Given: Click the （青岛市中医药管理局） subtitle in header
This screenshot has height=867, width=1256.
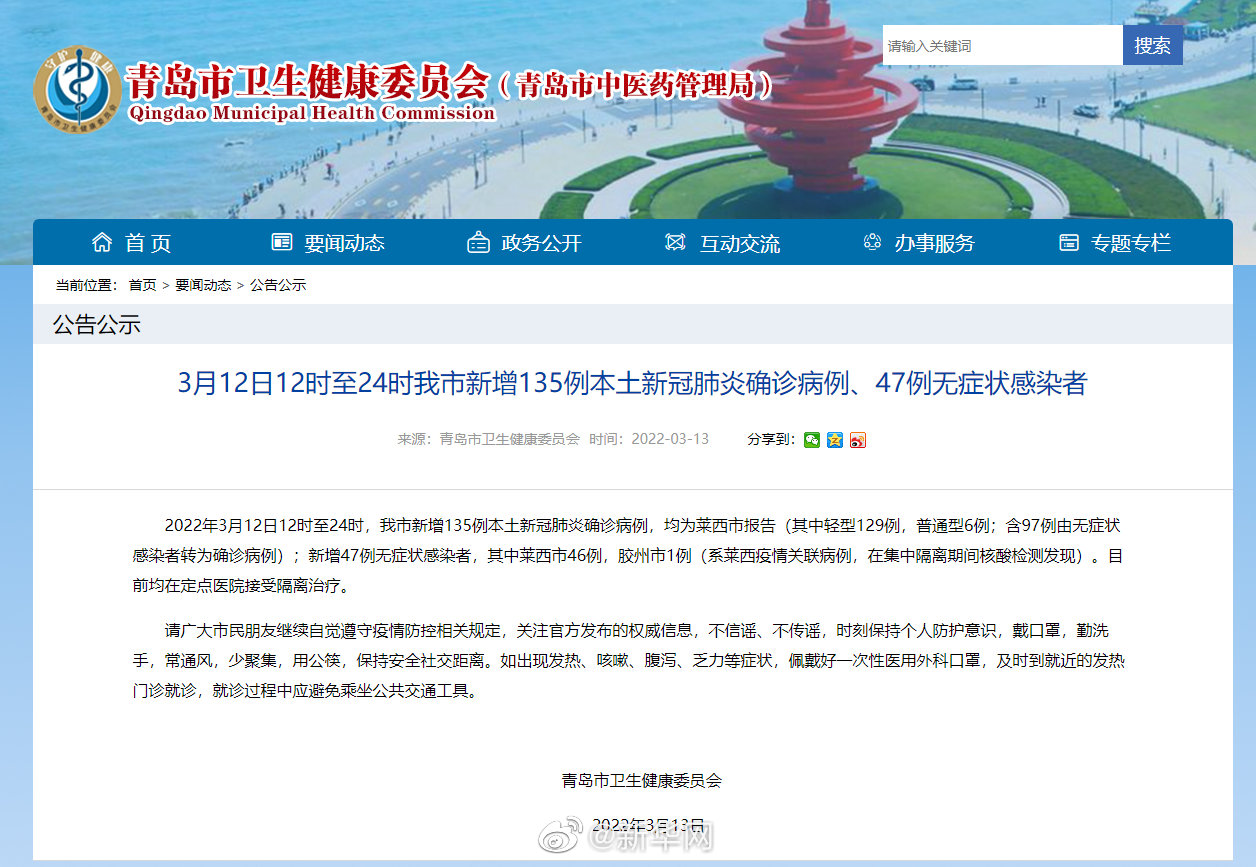Looking at the screenshot, I should point(637,86).
